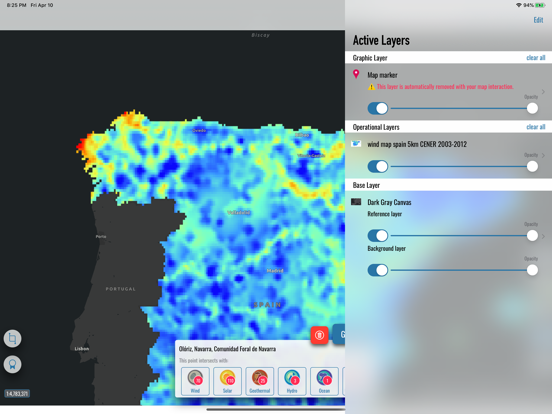Click the PORTUGAL country label
The width and height of the screenshot is (552, 414).
[120, 289]
